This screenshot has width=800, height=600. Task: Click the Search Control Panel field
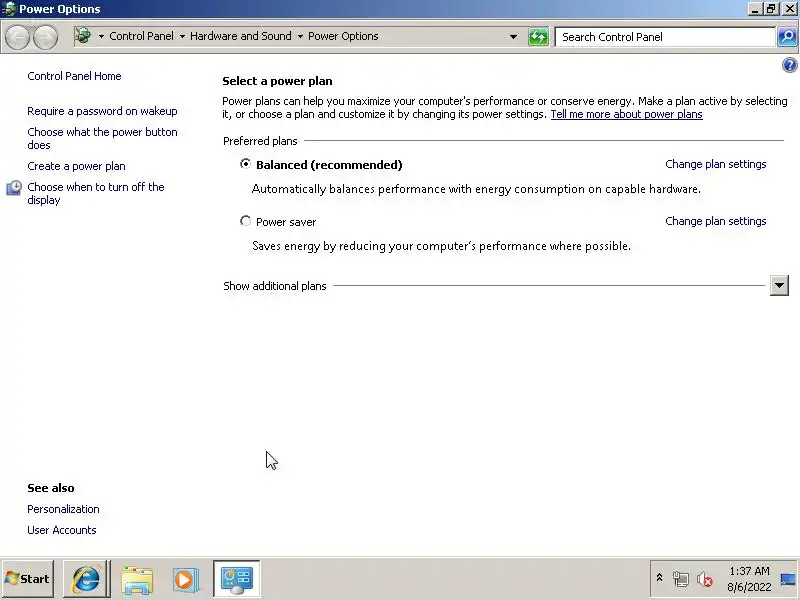click(665, 37)
